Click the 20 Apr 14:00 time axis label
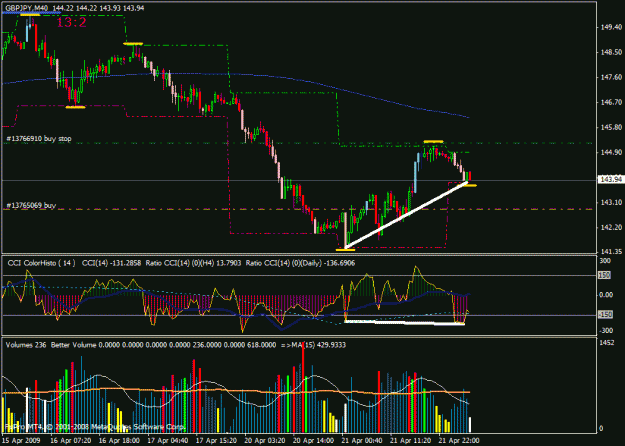Screen dimensions: 625x446 tap(311, 440)
